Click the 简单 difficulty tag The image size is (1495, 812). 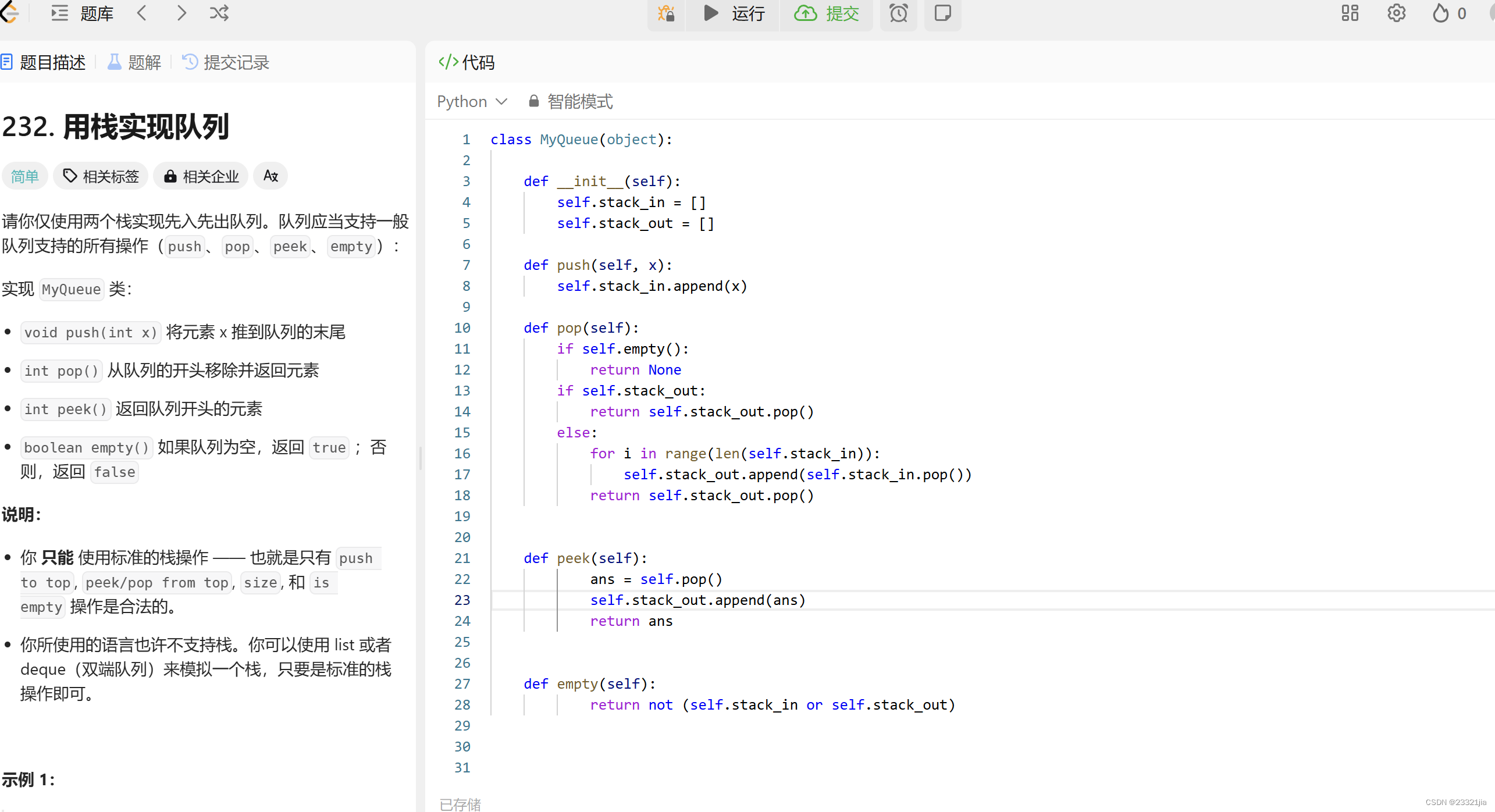pyautogui.click(x=24, y=176)
